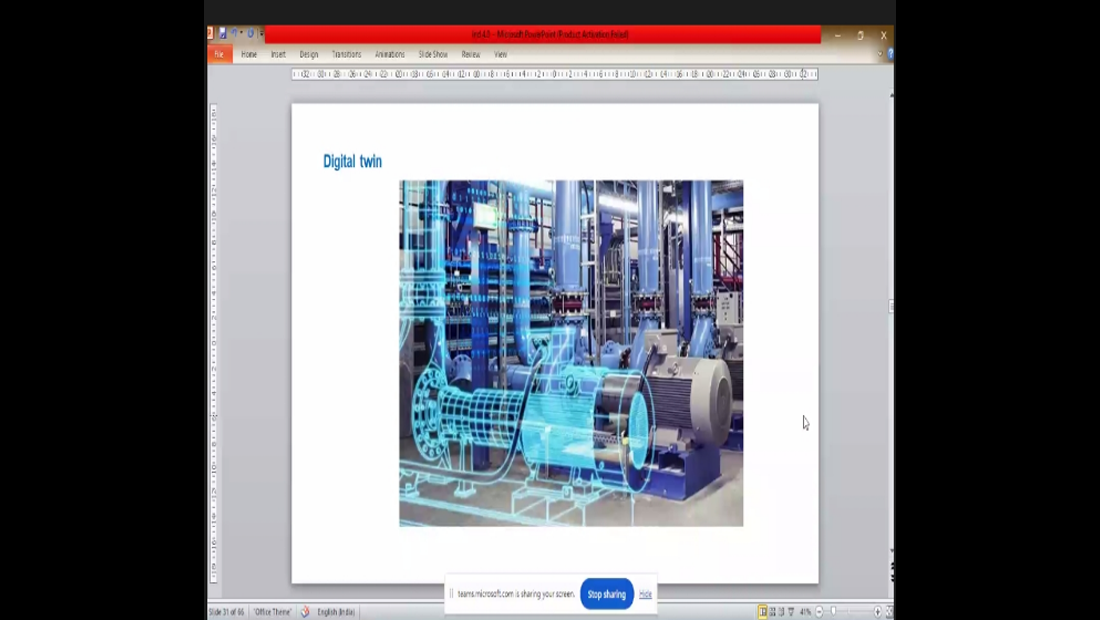This screenshot has height=620, width=1100.
Task: Click the zoom in plus button
Action: pos(878,612)
